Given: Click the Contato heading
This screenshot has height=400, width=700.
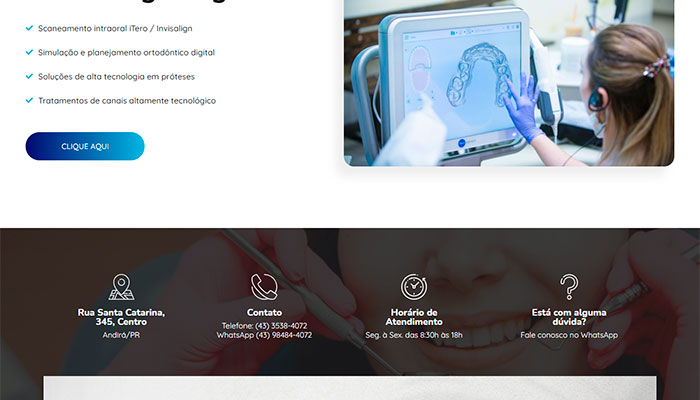Looking at the screenshot, I should click(264, 312).
